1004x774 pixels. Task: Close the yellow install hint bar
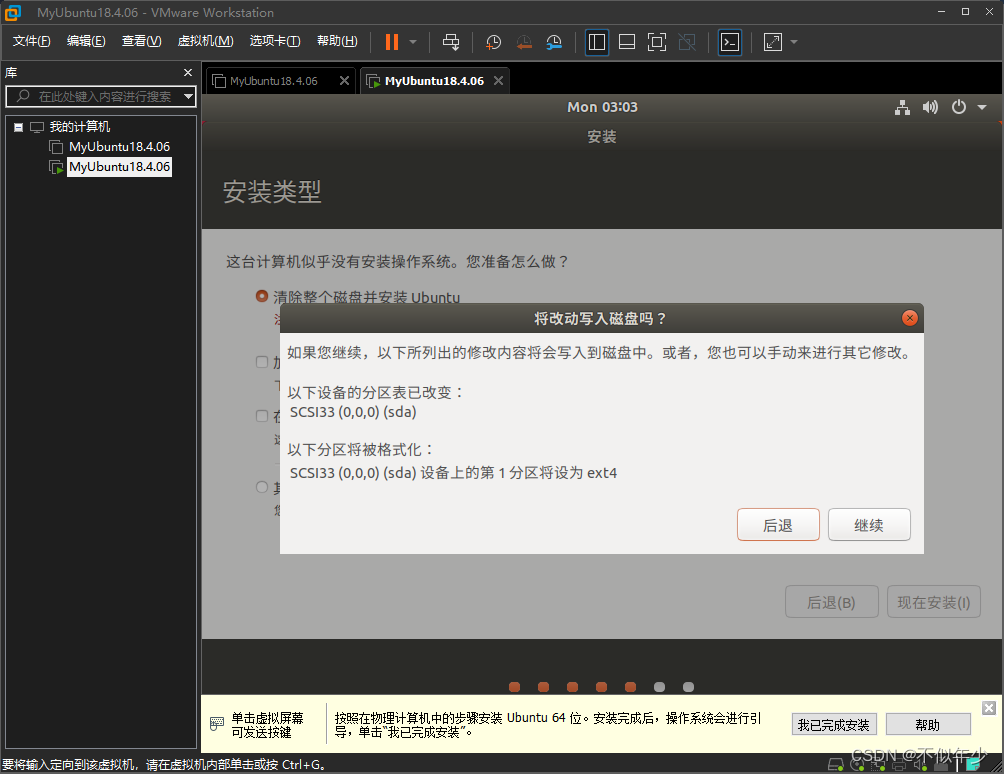[x=989, y=707]
